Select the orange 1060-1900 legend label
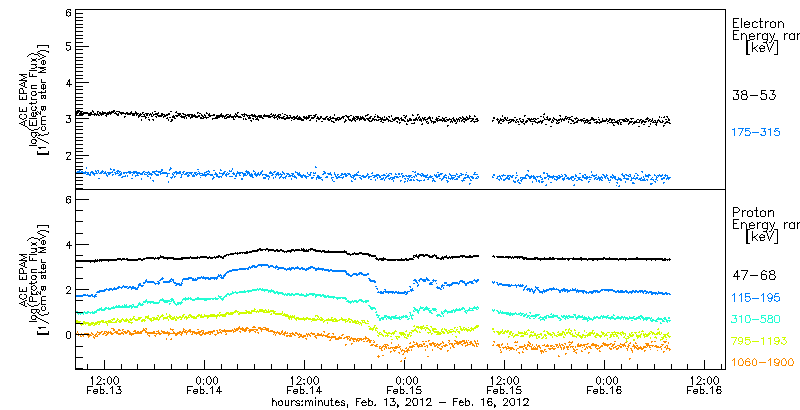Image resolution: width=800 pixels, height=410 pixels. coord(763,363)
